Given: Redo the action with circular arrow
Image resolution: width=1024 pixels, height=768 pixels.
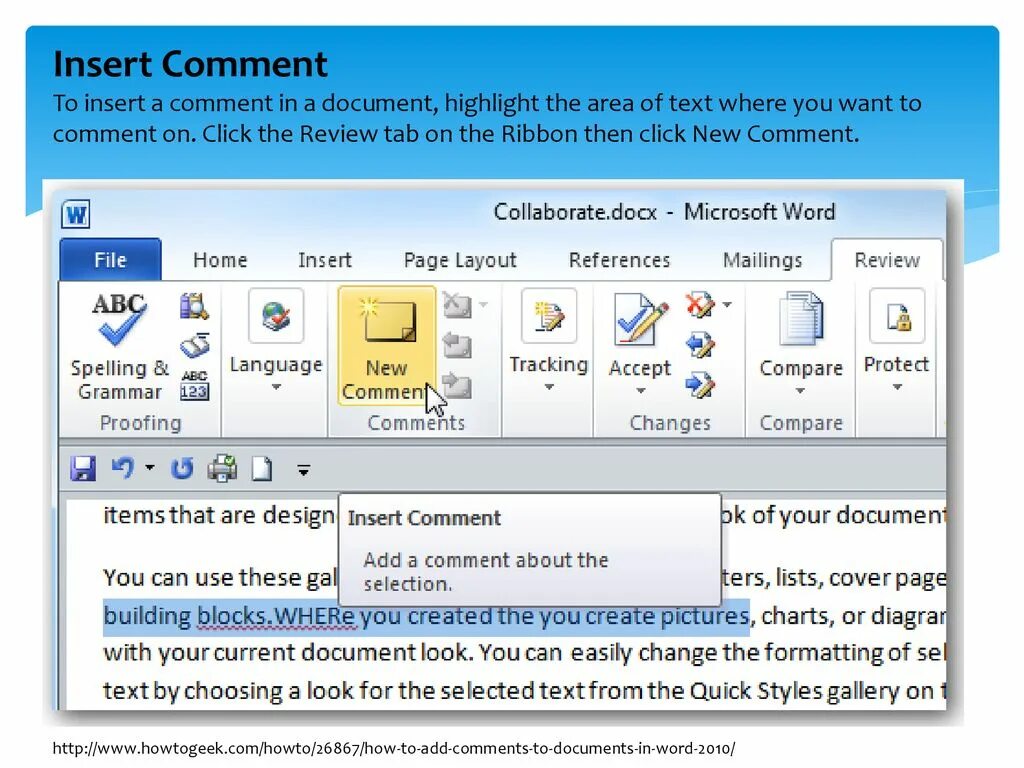Looking at the screenshot, I should (x=182, y=468).
